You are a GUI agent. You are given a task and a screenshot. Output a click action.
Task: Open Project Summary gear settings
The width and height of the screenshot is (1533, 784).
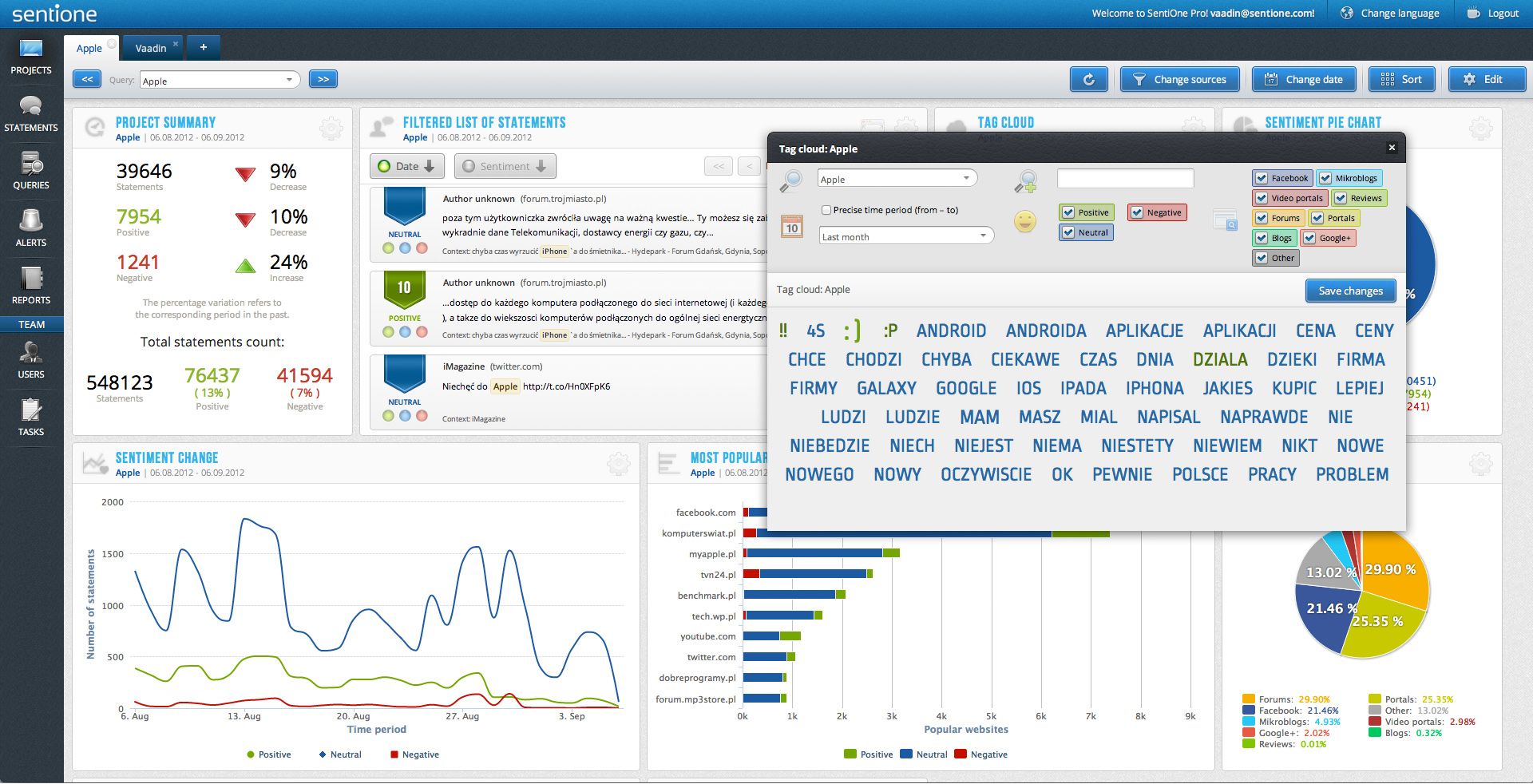[331, 128]
